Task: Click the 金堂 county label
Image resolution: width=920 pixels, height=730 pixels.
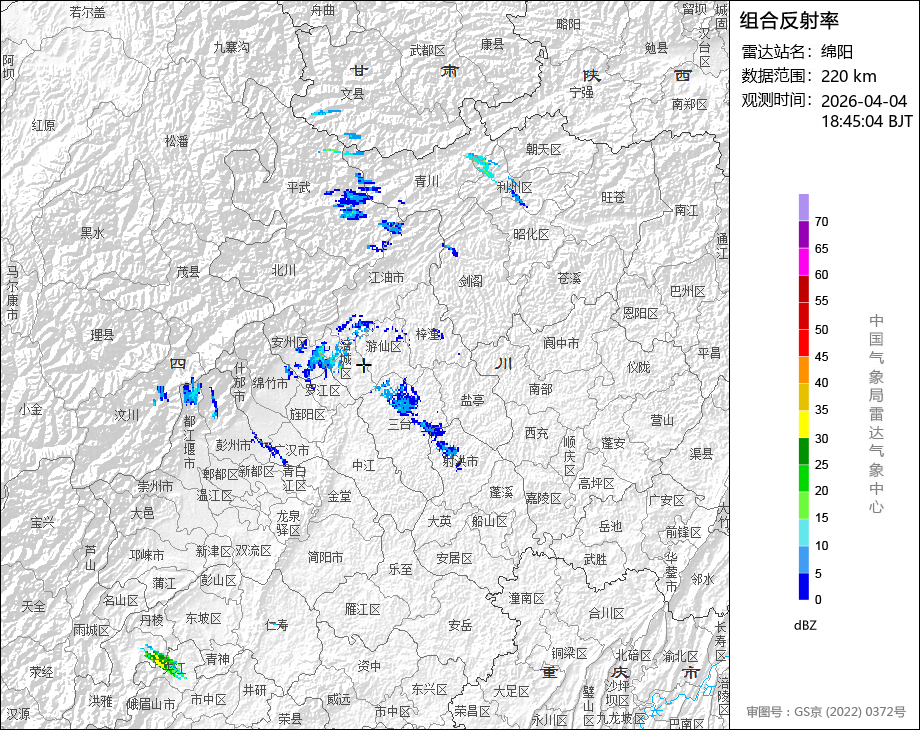Action: click(339, 496)
